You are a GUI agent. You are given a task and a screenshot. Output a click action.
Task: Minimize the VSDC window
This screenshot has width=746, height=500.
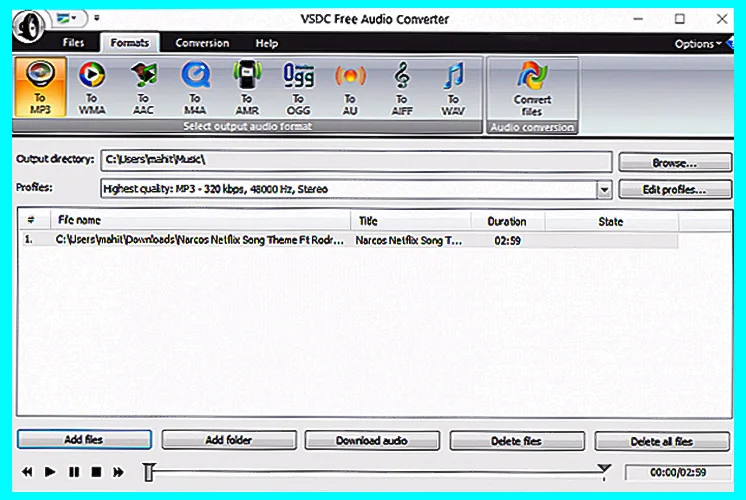tap(638, 19)
